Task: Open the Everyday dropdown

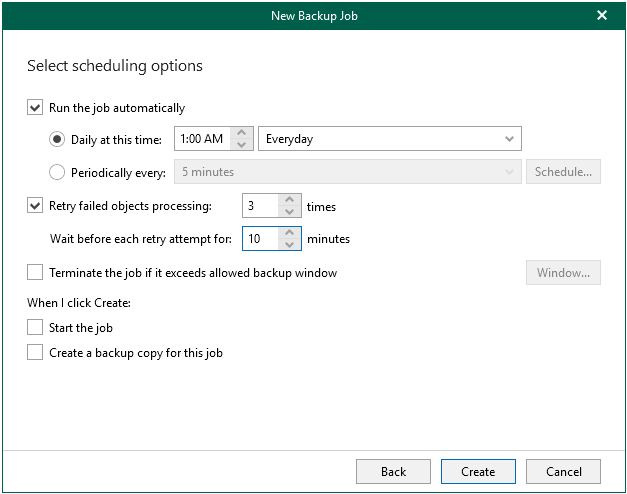Action: tap(390, 138)
